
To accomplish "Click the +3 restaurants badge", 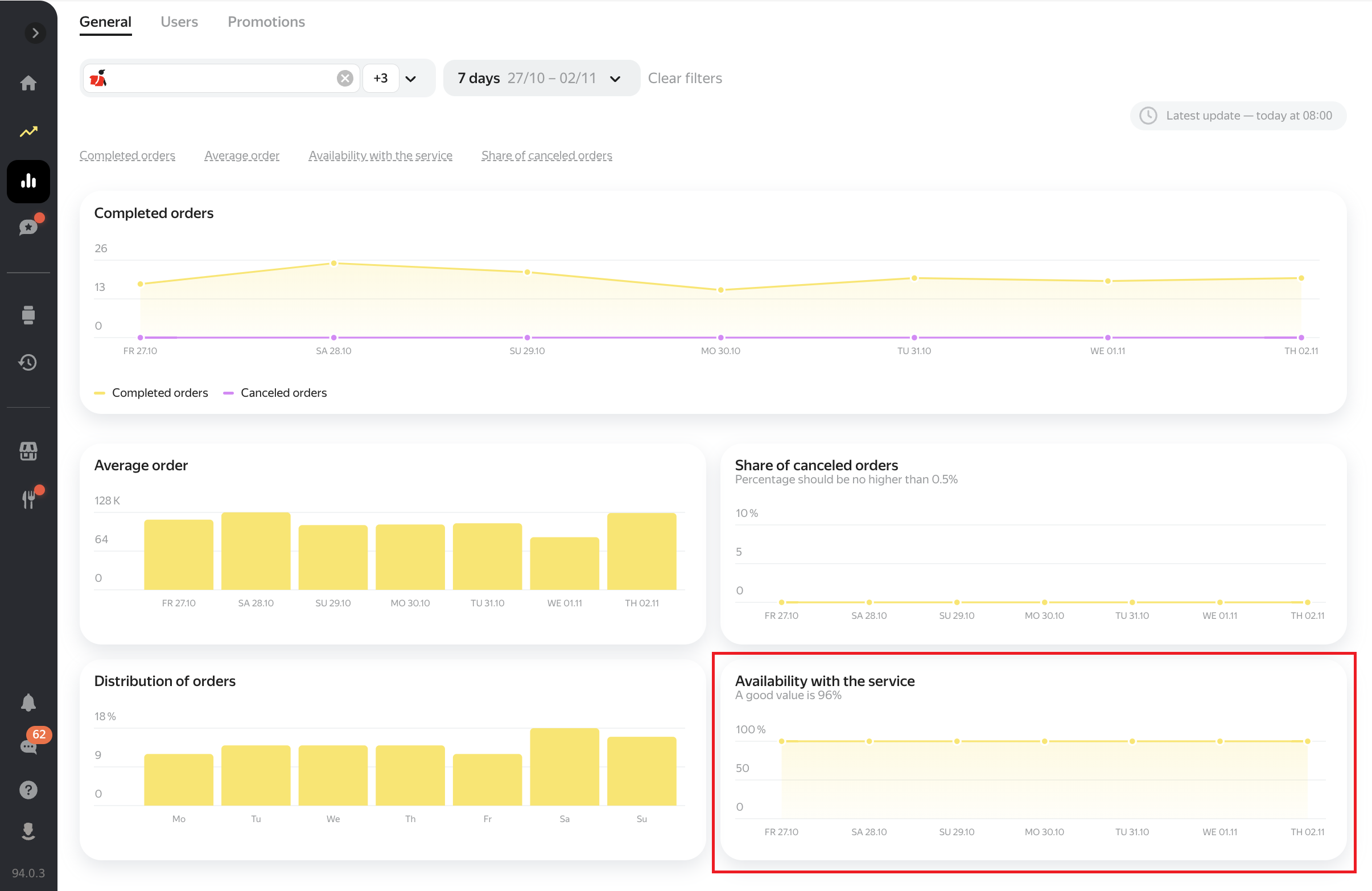I will click(381, 78).
